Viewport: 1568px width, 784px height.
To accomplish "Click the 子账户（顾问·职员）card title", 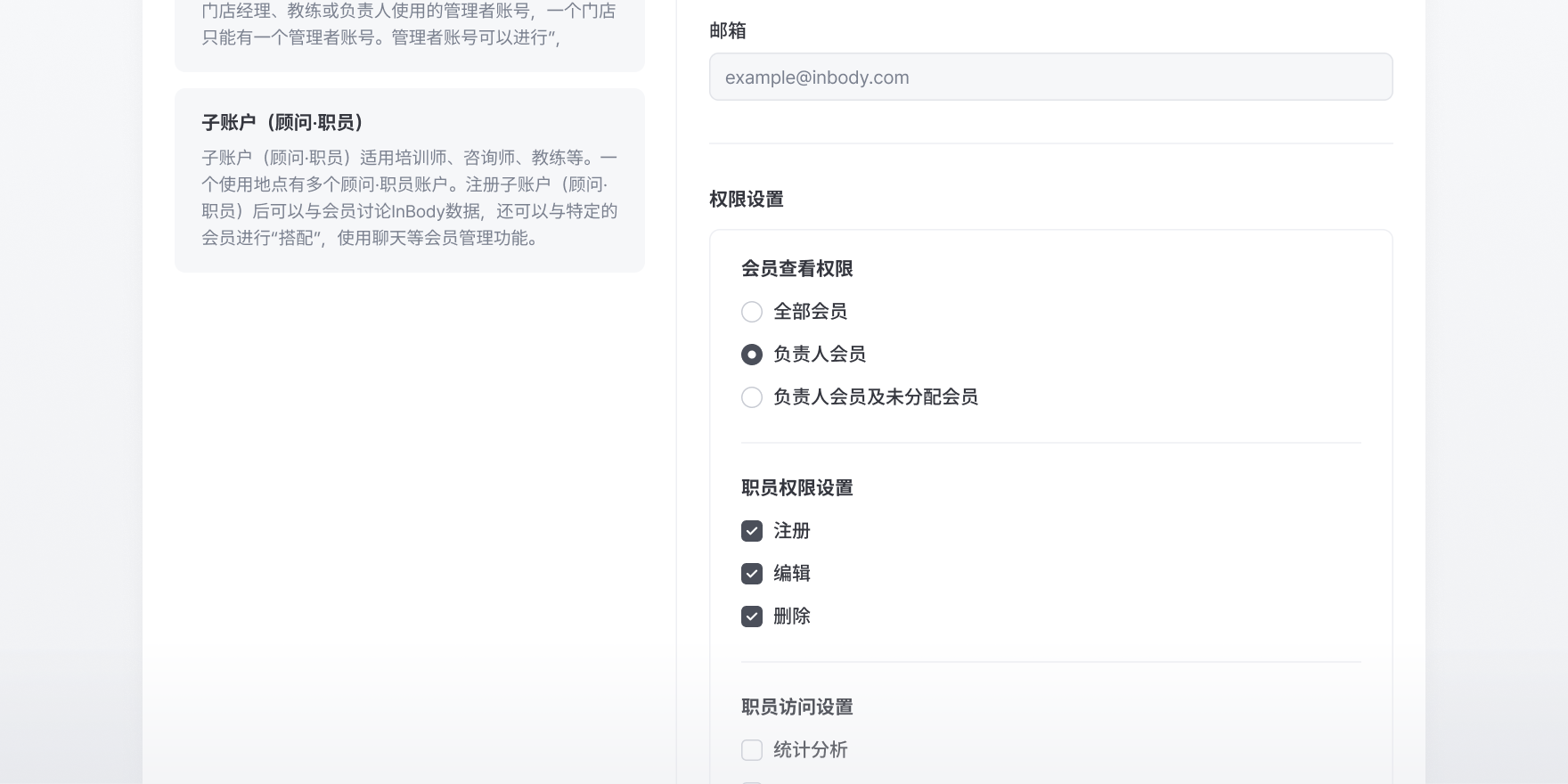I will point(283,122).
